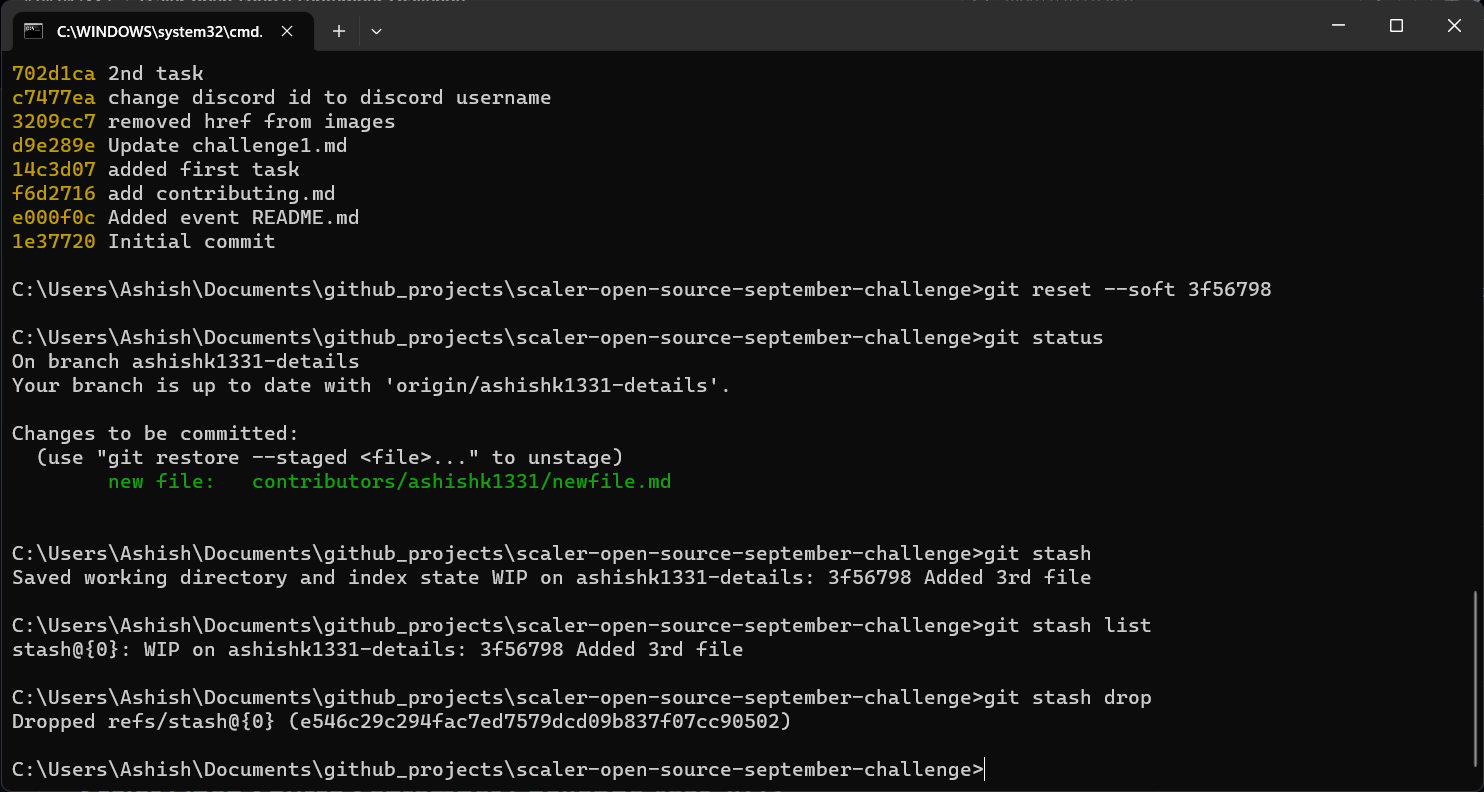Select the green newfile.md file path
1484x792 pixels.
pos(461,481)
